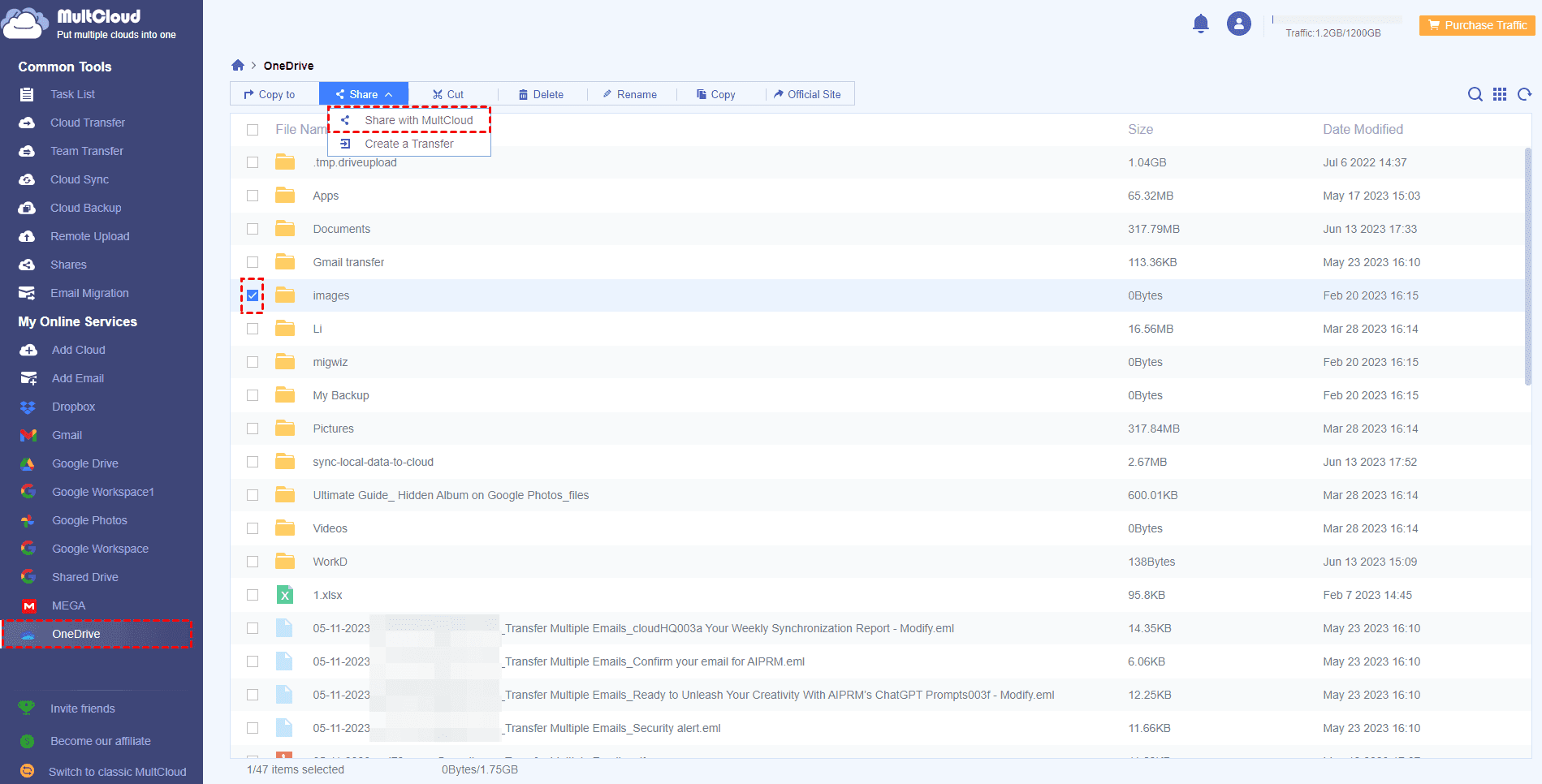Open the user account avatar

[x=1238, y=24]
